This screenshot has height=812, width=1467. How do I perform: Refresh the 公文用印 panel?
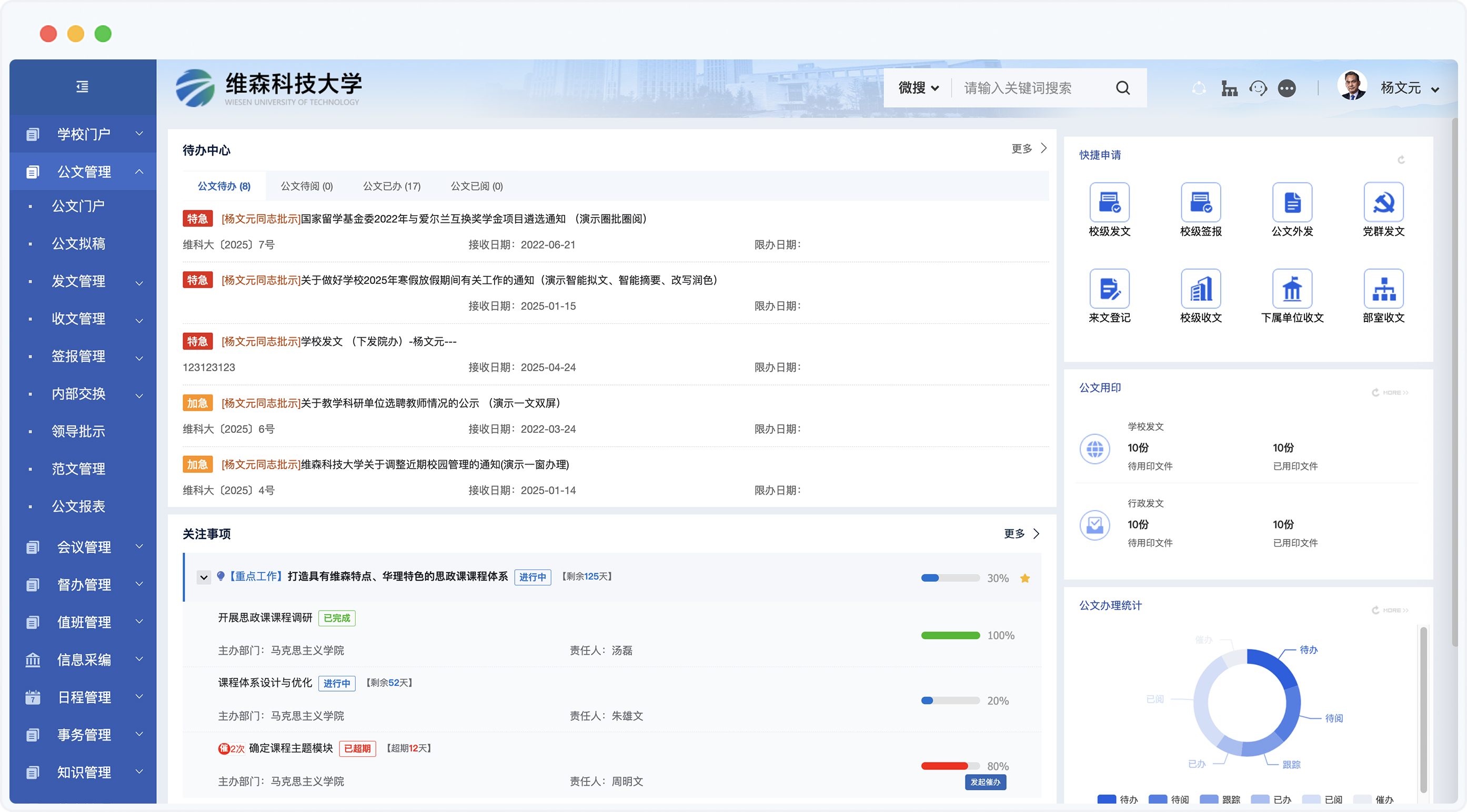coord(1375,393)
